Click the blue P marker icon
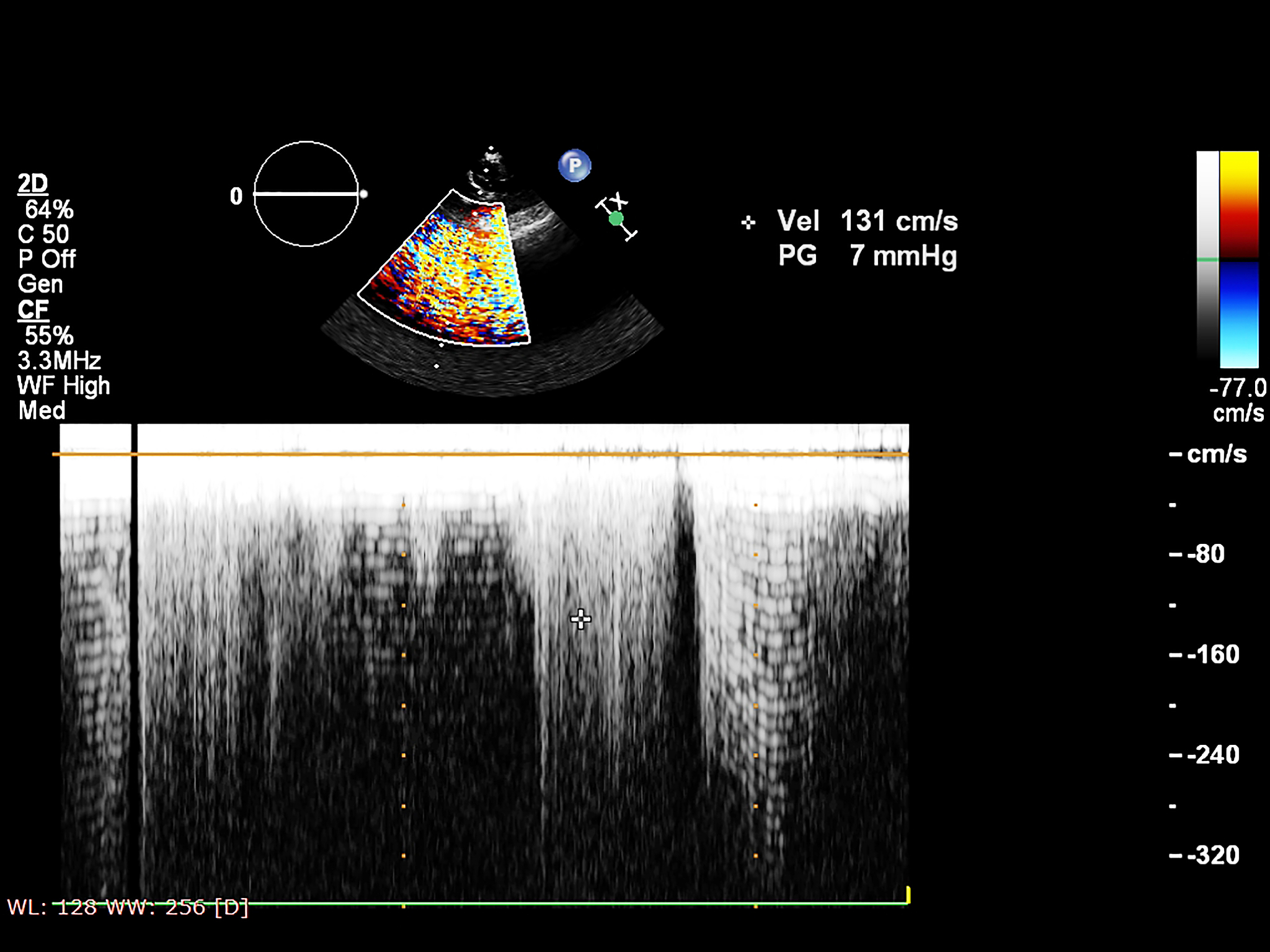Image resolution: width=1270 pixels, height=952 pixels. click(x=574, y=166)
